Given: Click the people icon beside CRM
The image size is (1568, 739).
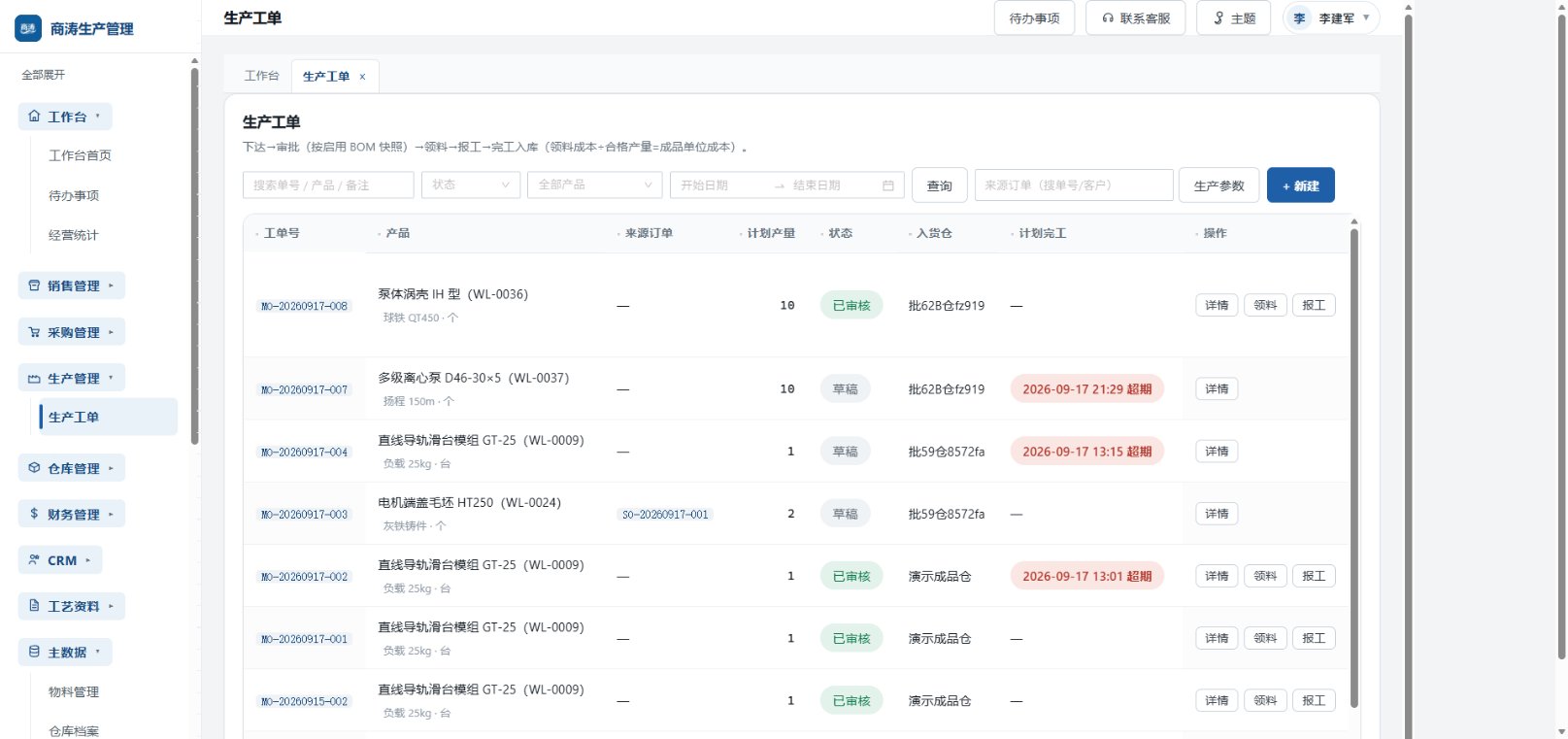Looking at the screenshot, I should click(35, 560).
